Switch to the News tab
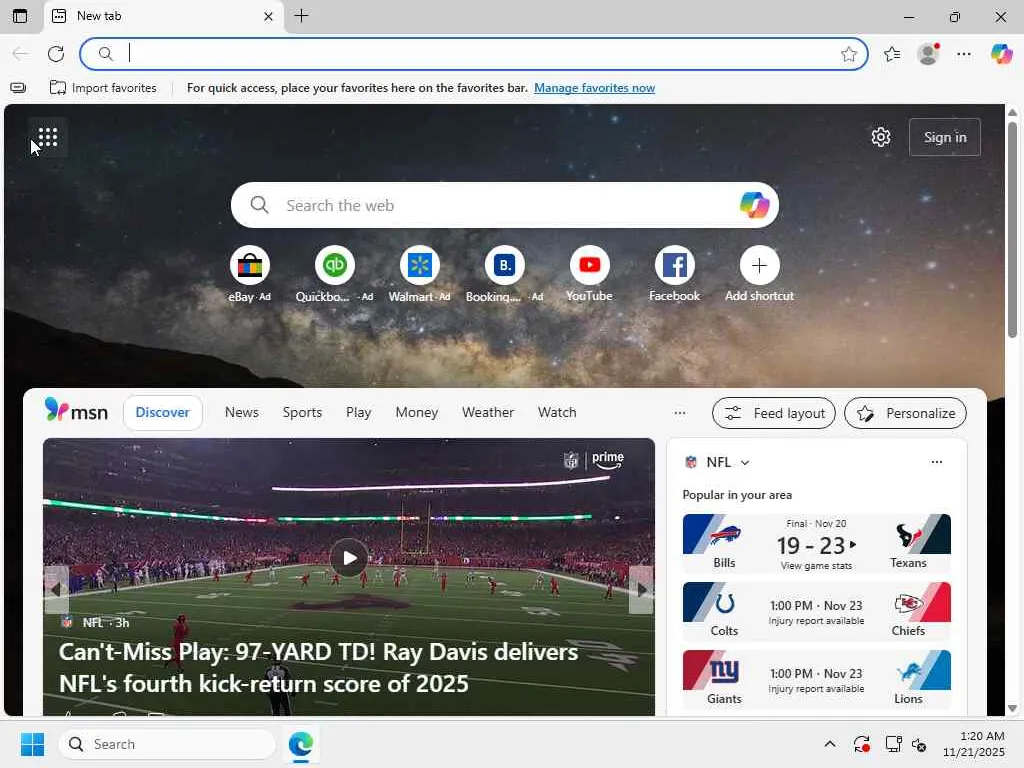The height and width of the screenshot is (768, 1024). (242, 412)
